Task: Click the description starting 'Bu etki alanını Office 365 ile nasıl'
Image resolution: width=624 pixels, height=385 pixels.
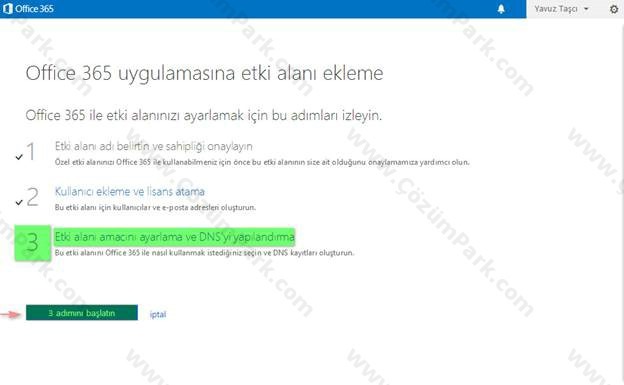Action: pos(204,253)
